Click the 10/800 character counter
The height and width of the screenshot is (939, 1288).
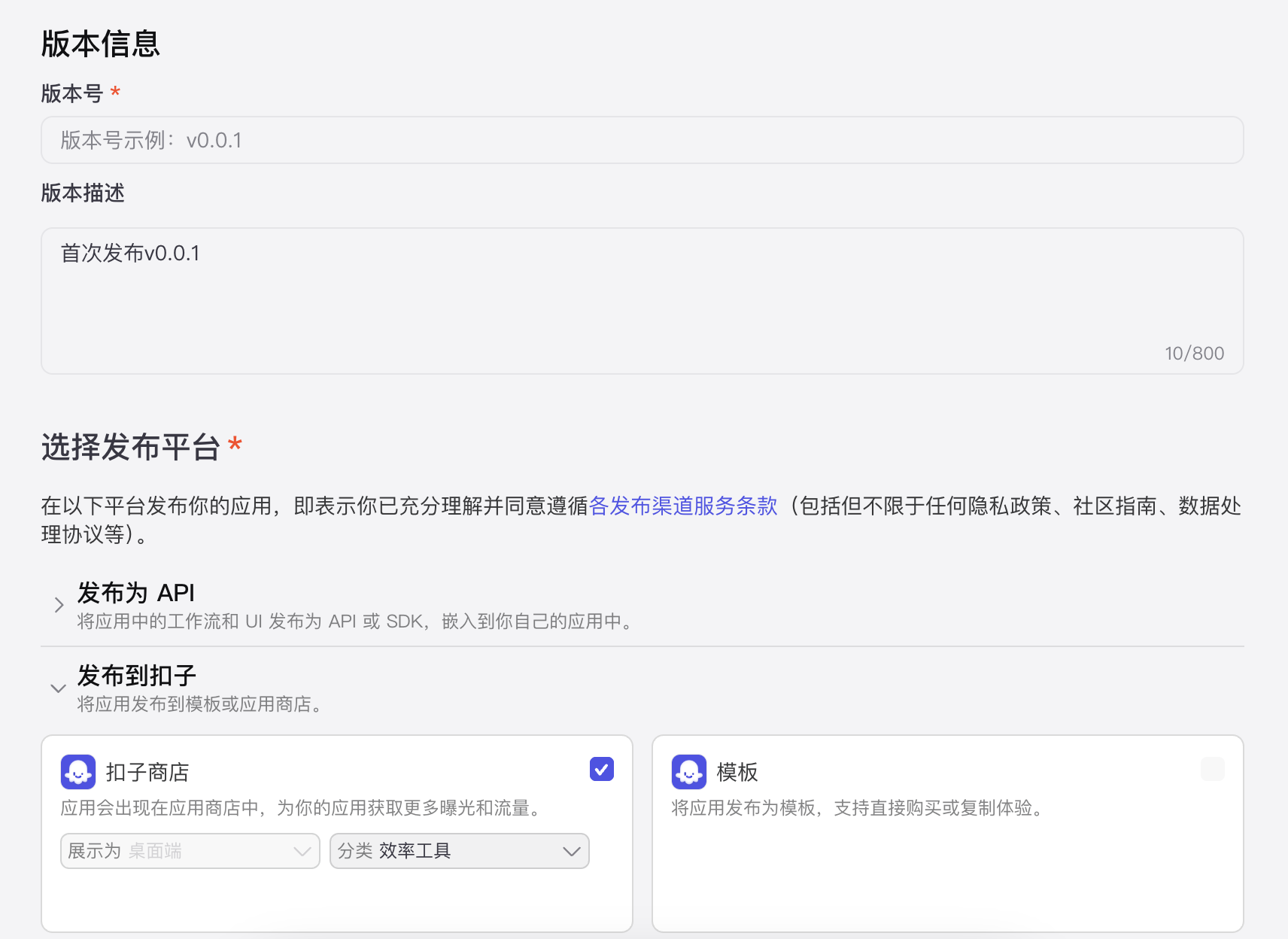click(1195, 353)
